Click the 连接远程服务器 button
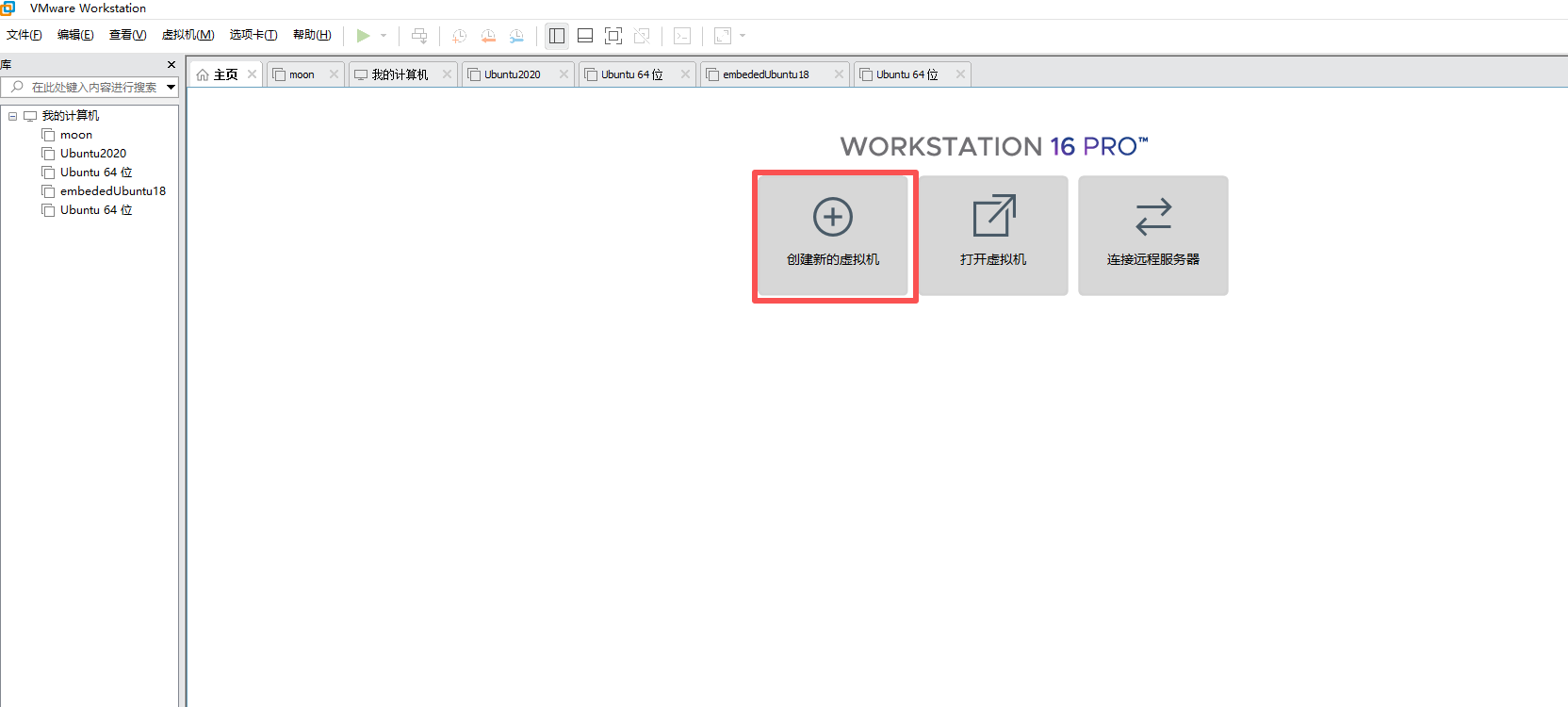The height and width of the screenshot is (707, 1568). 1153,236
